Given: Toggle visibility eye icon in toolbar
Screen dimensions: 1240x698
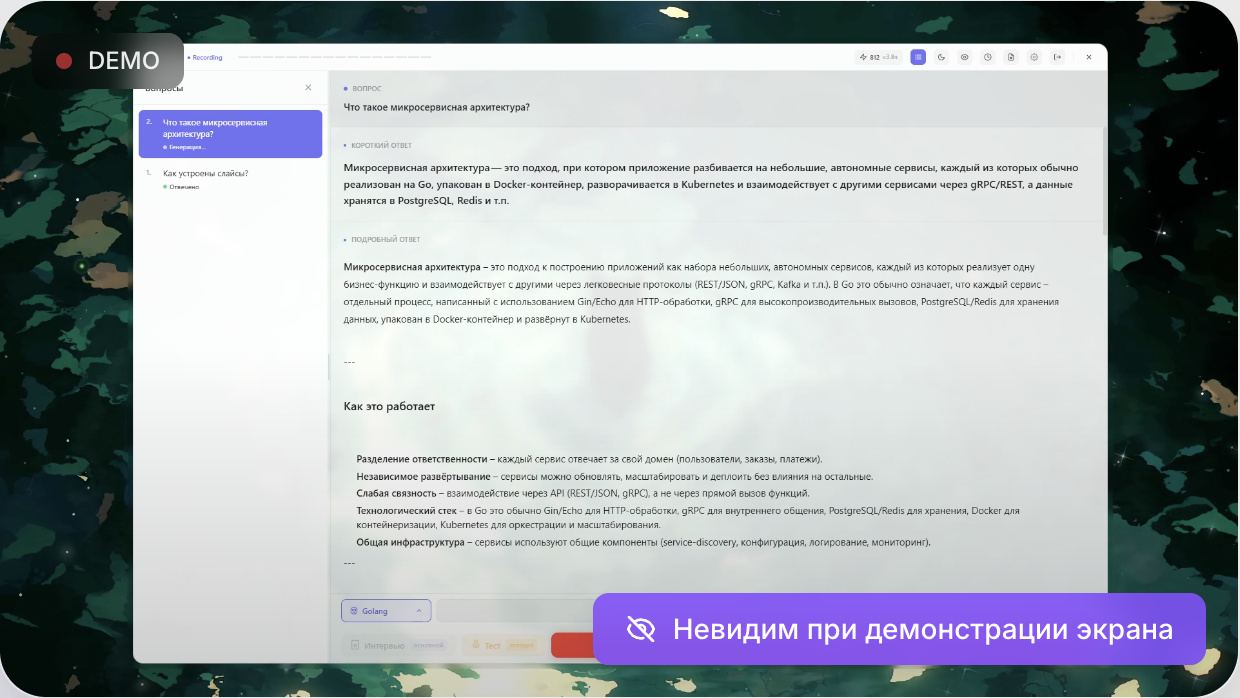Looking at the screenshot, I should tap(965, 57).
